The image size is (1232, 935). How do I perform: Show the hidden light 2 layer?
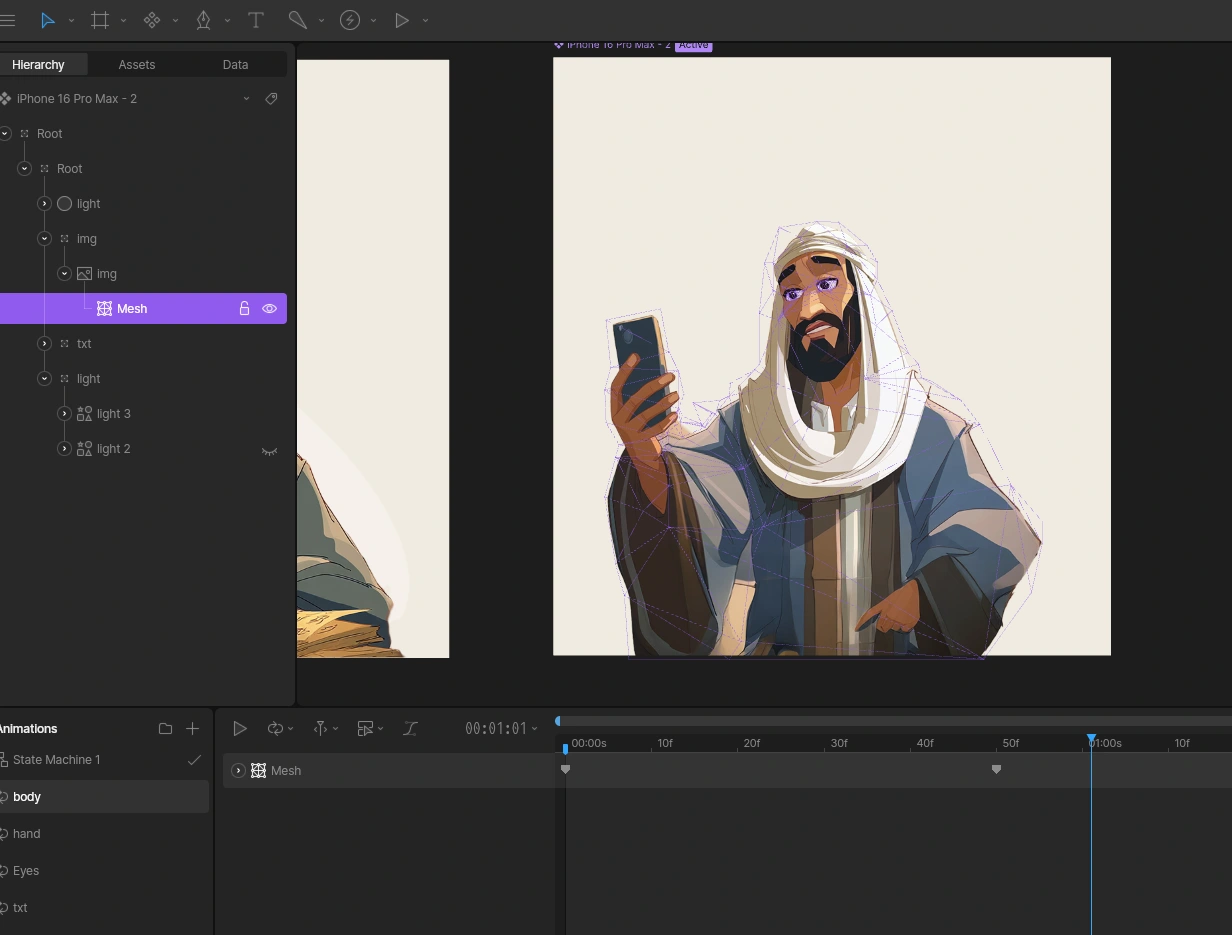pos(269,450)
